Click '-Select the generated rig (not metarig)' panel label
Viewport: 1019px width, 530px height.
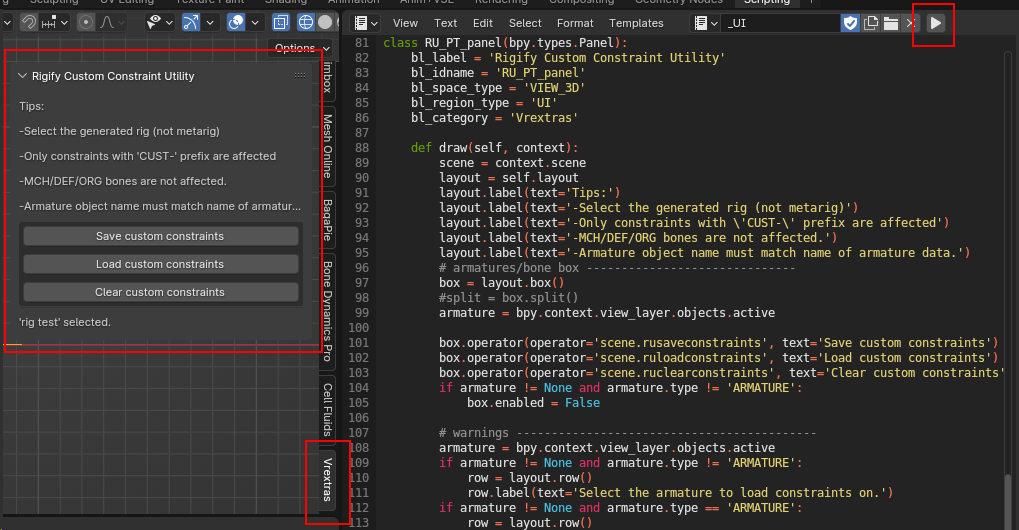point(119,131)
